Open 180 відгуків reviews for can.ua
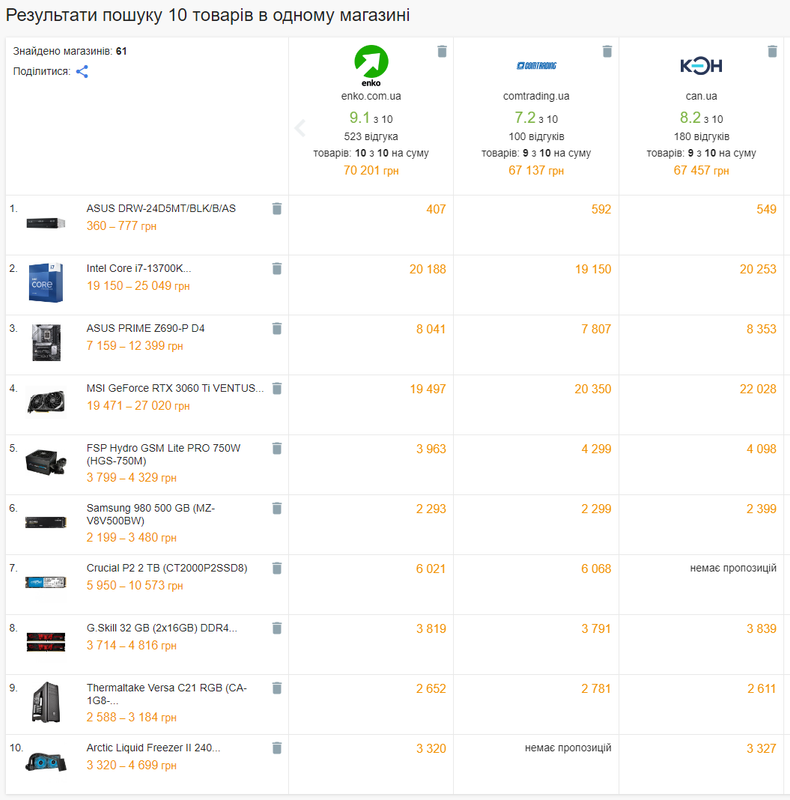 click(x=701, y=136)
